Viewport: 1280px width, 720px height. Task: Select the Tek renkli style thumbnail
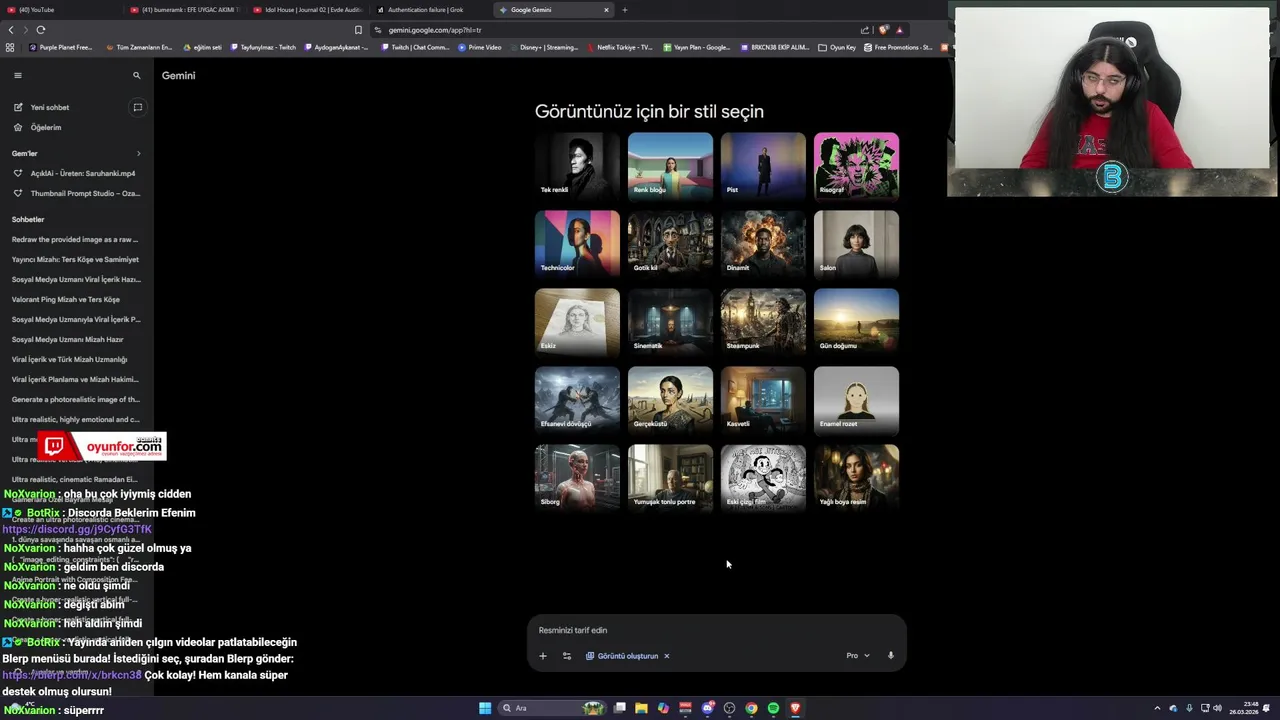[577, 166]
